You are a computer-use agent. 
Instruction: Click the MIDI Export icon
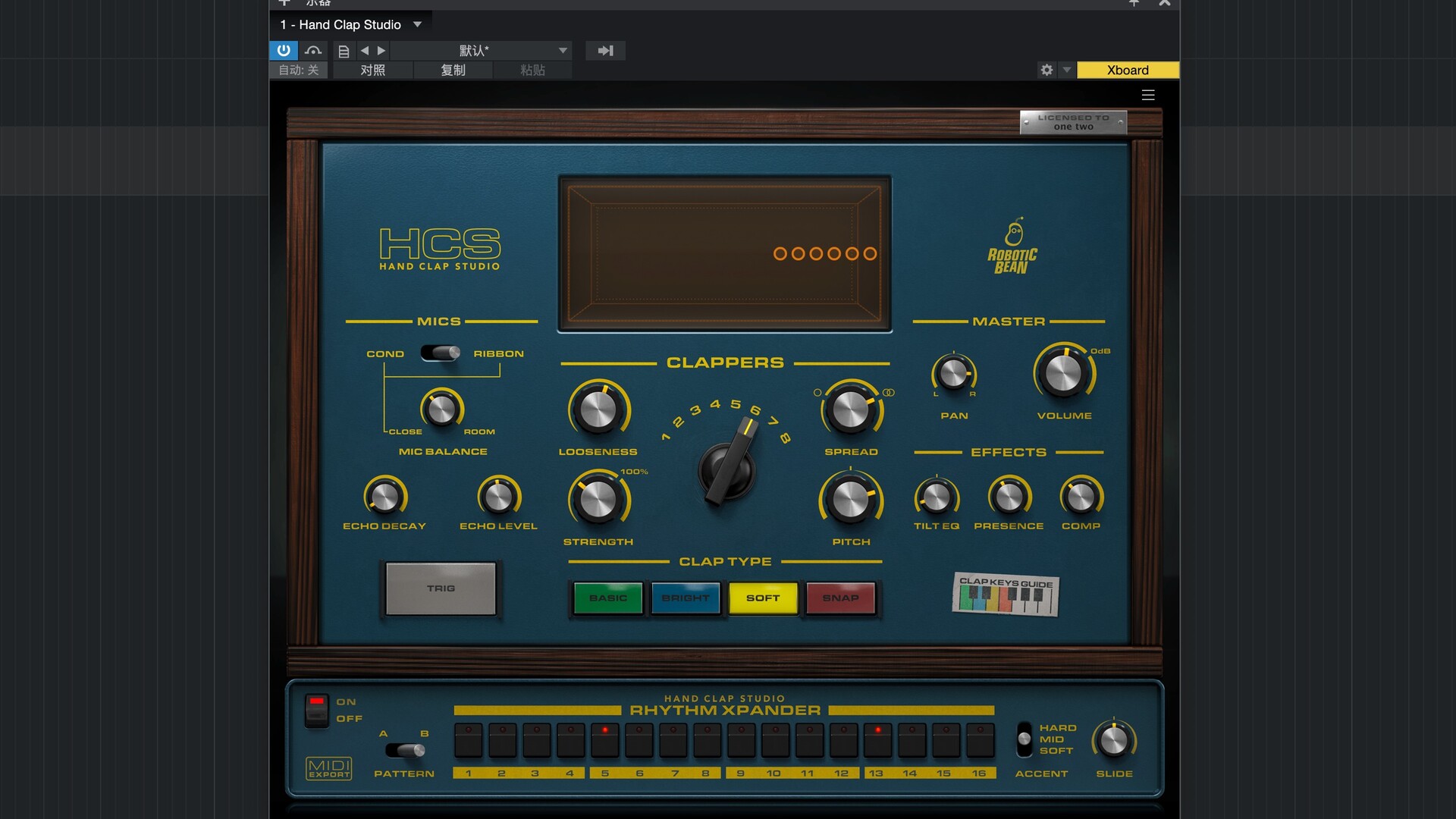329,768
